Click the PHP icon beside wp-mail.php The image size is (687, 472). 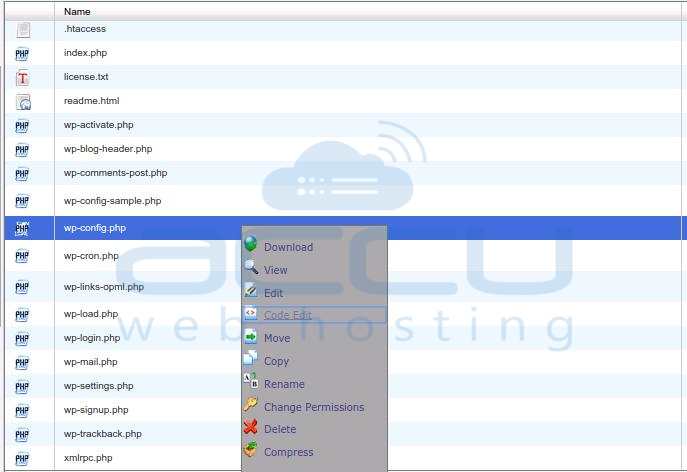(22, 363)
